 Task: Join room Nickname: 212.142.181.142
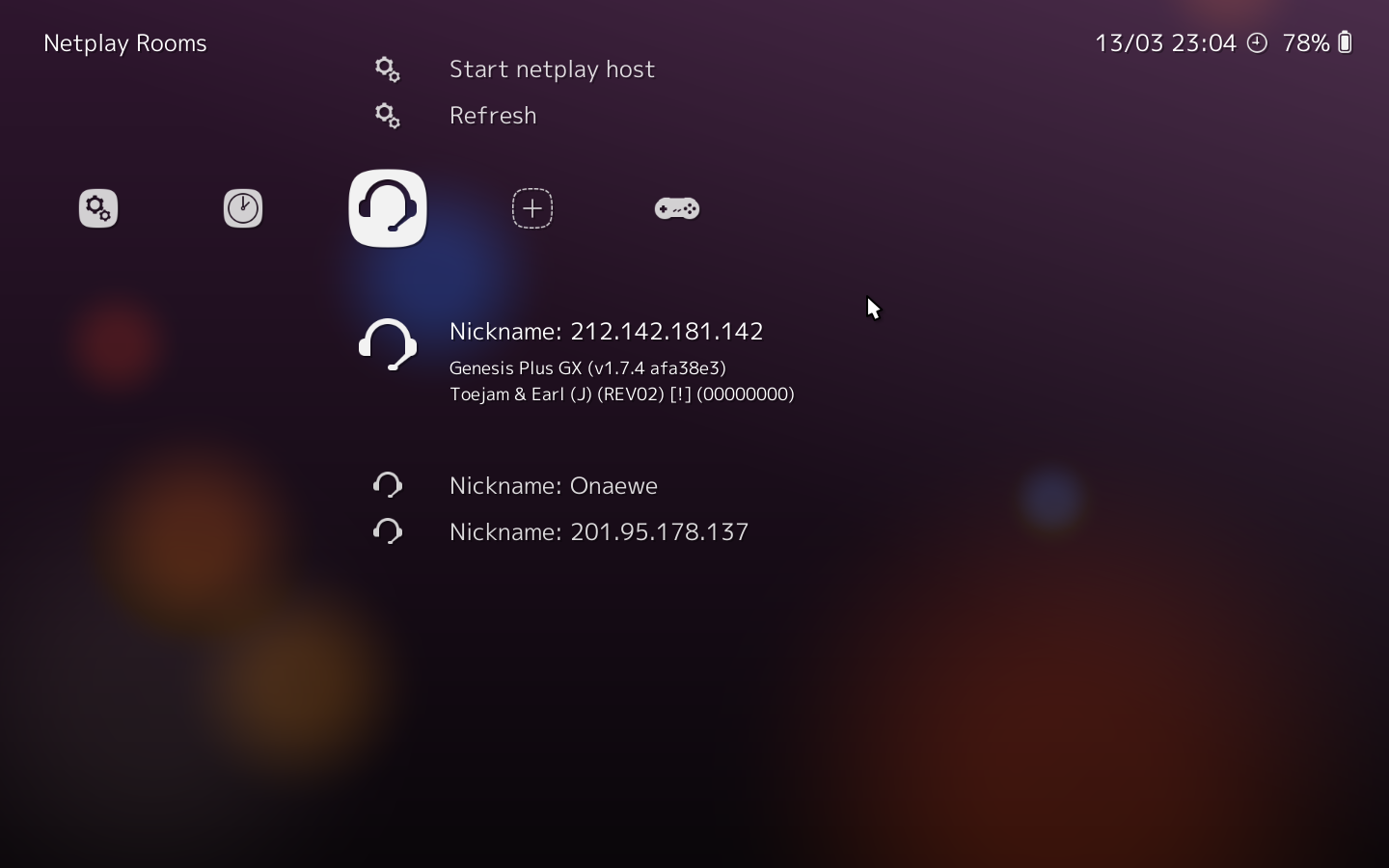(606, 332)
